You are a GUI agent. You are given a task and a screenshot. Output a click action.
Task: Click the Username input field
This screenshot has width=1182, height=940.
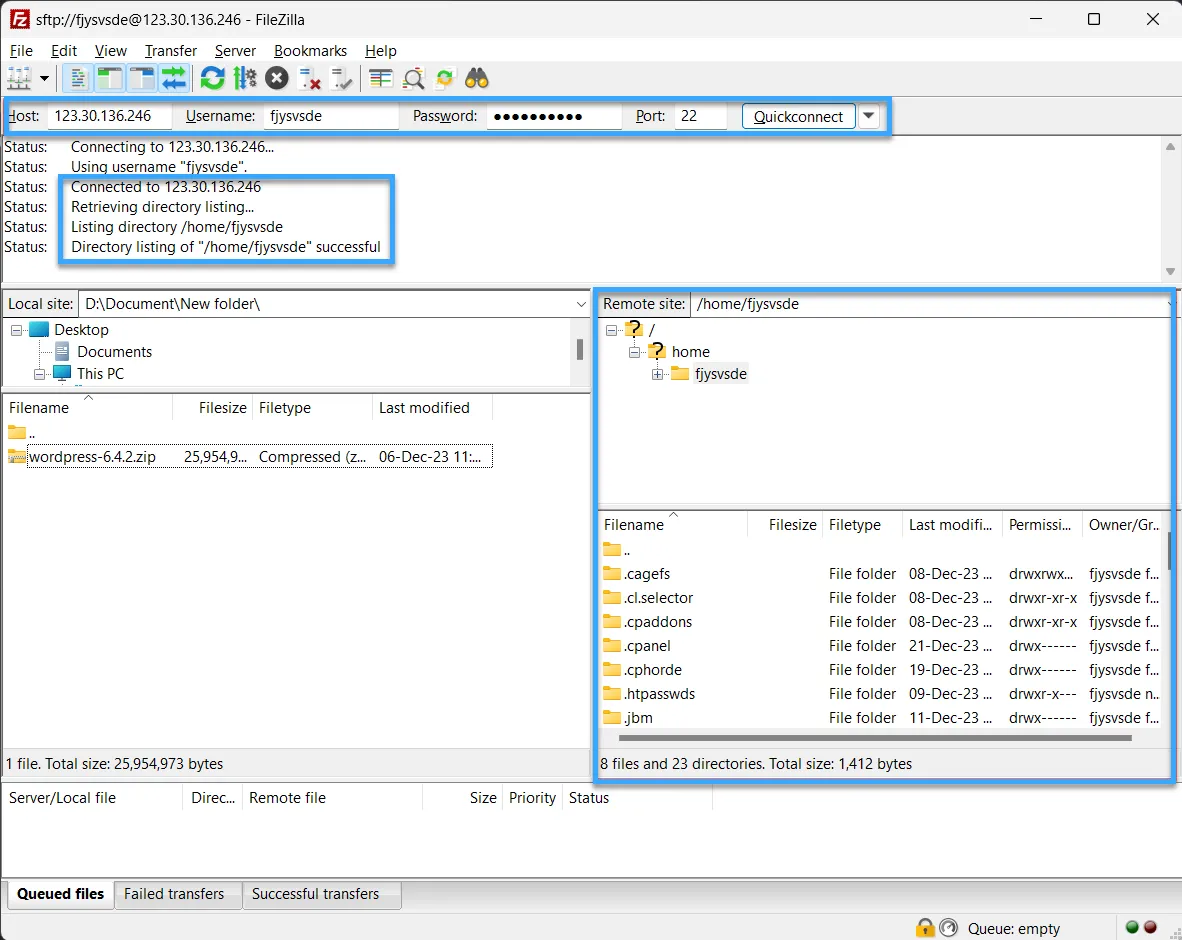[330, 116]
